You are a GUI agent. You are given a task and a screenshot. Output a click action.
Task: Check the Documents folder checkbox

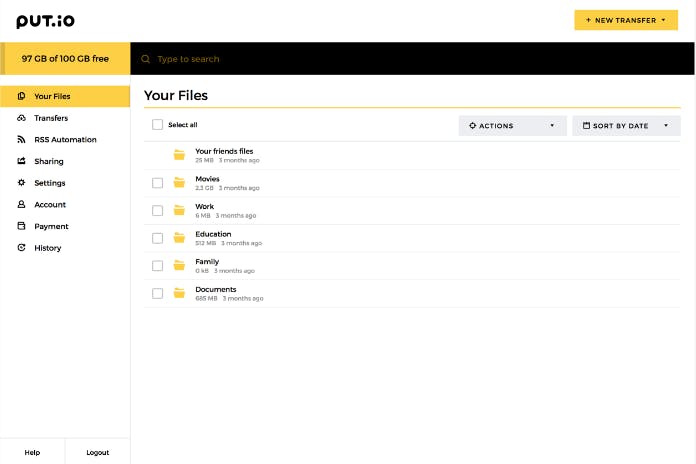point(158,293)
